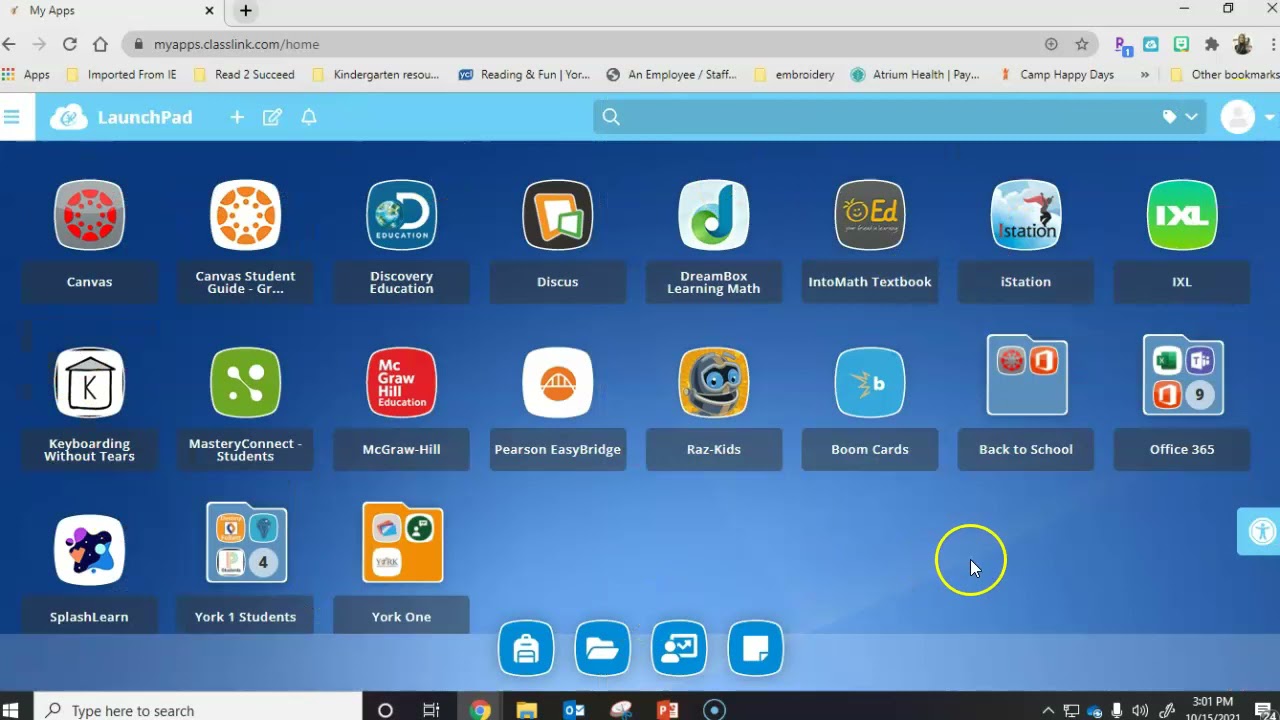Open Kindergarten resources bookmark folder
Screen dimensions: 1280x720
pos(376,74)
